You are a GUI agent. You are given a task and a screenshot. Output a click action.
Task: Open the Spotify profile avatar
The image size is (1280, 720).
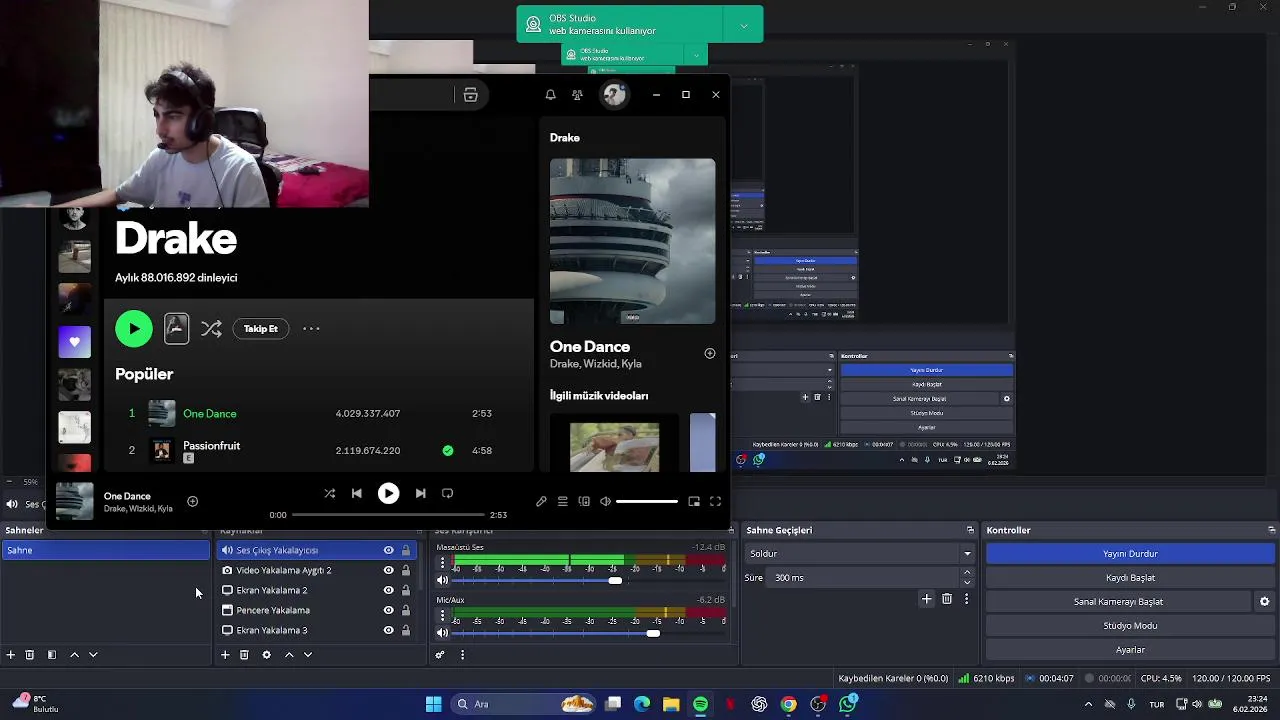pyautogui.click(x=614, y=94)
